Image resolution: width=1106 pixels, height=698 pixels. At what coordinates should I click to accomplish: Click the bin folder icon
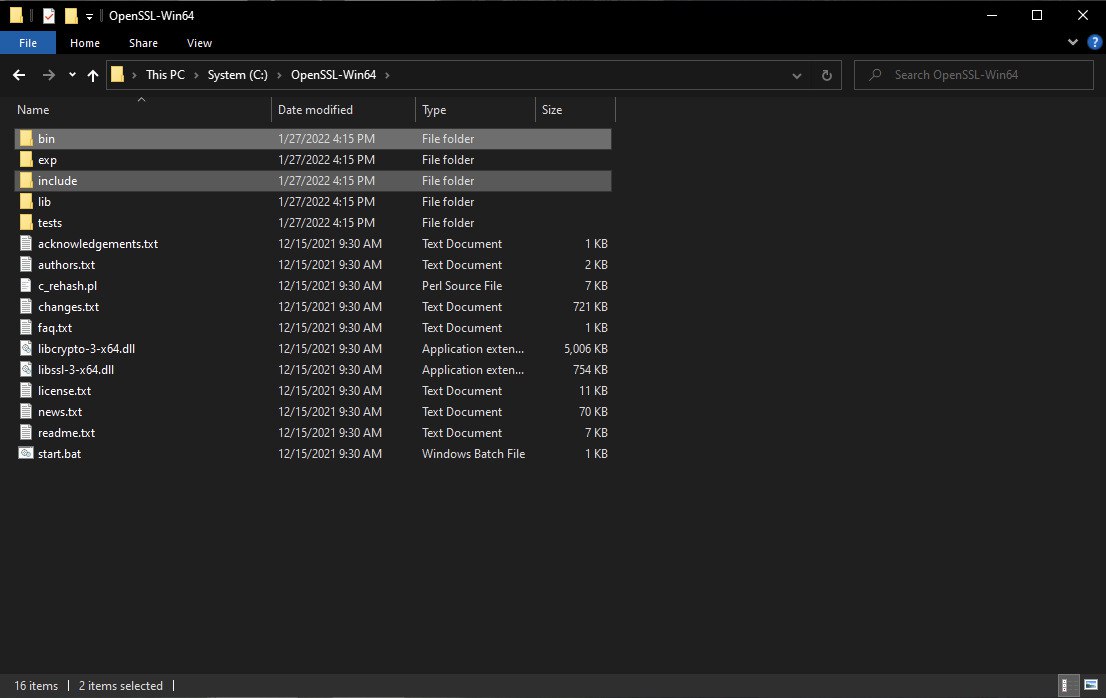(26, 138)
